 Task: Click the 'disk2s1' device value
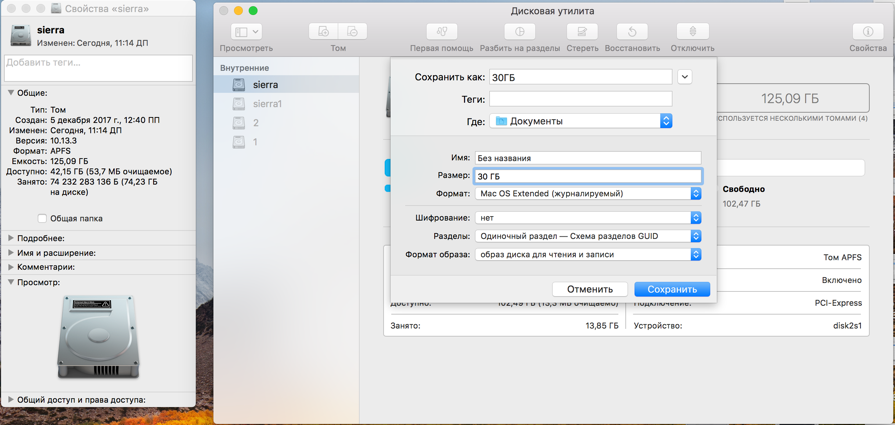point(846,326)
